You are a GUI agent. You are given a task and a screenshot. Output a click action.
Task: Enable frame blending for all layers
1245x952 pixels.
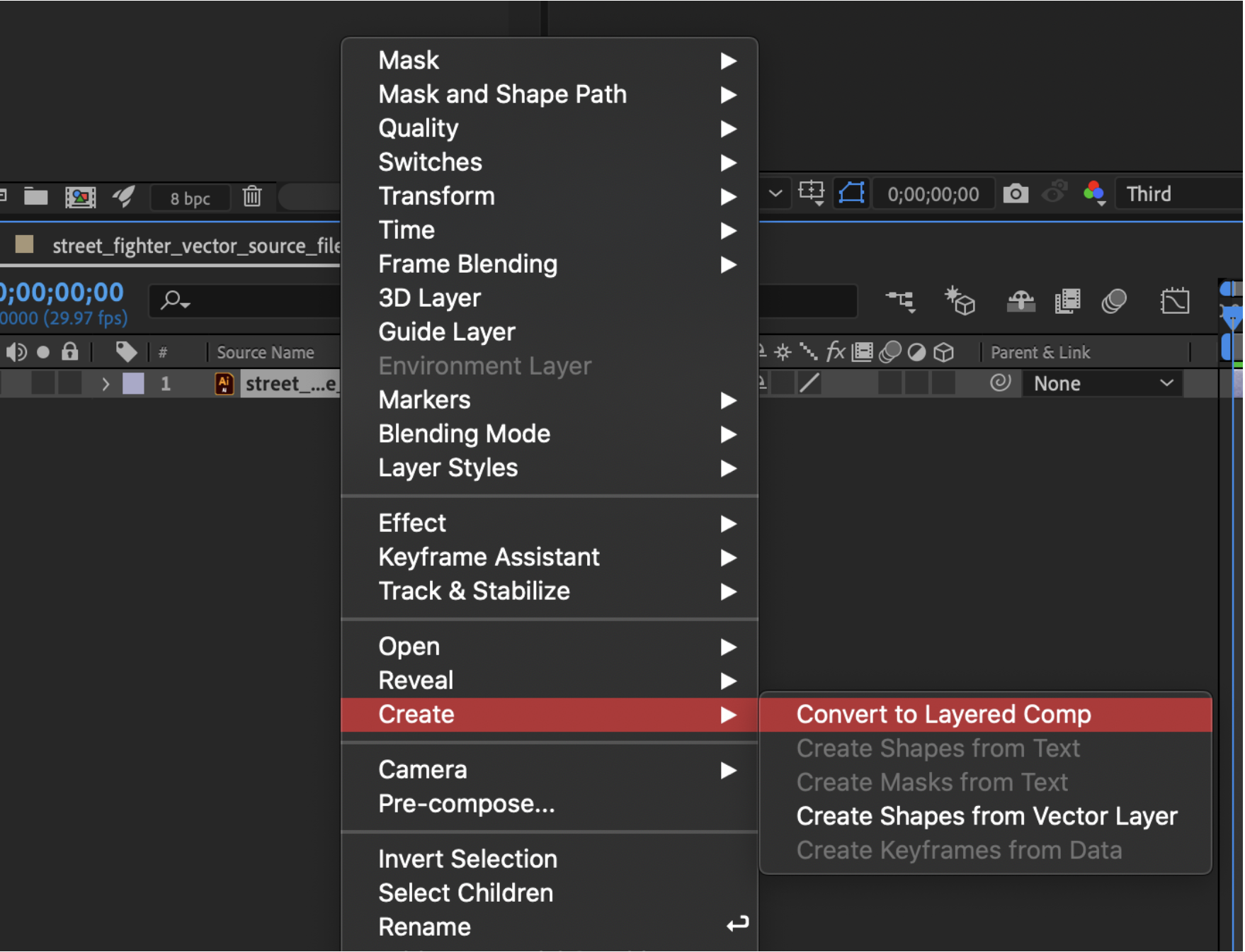(x=1067, y=300)
